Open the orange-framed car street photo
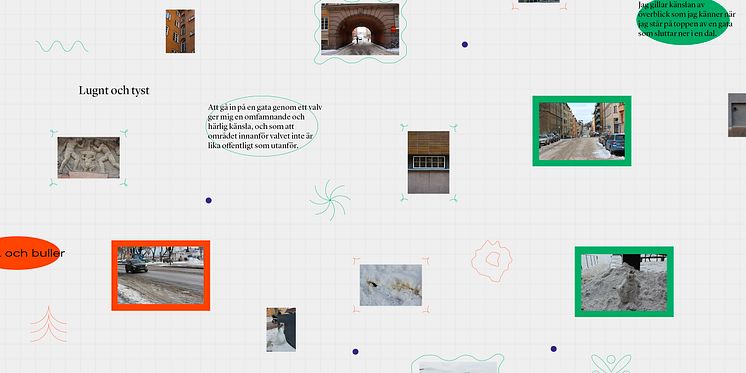 pyautogui.click(x=161, y=275)
